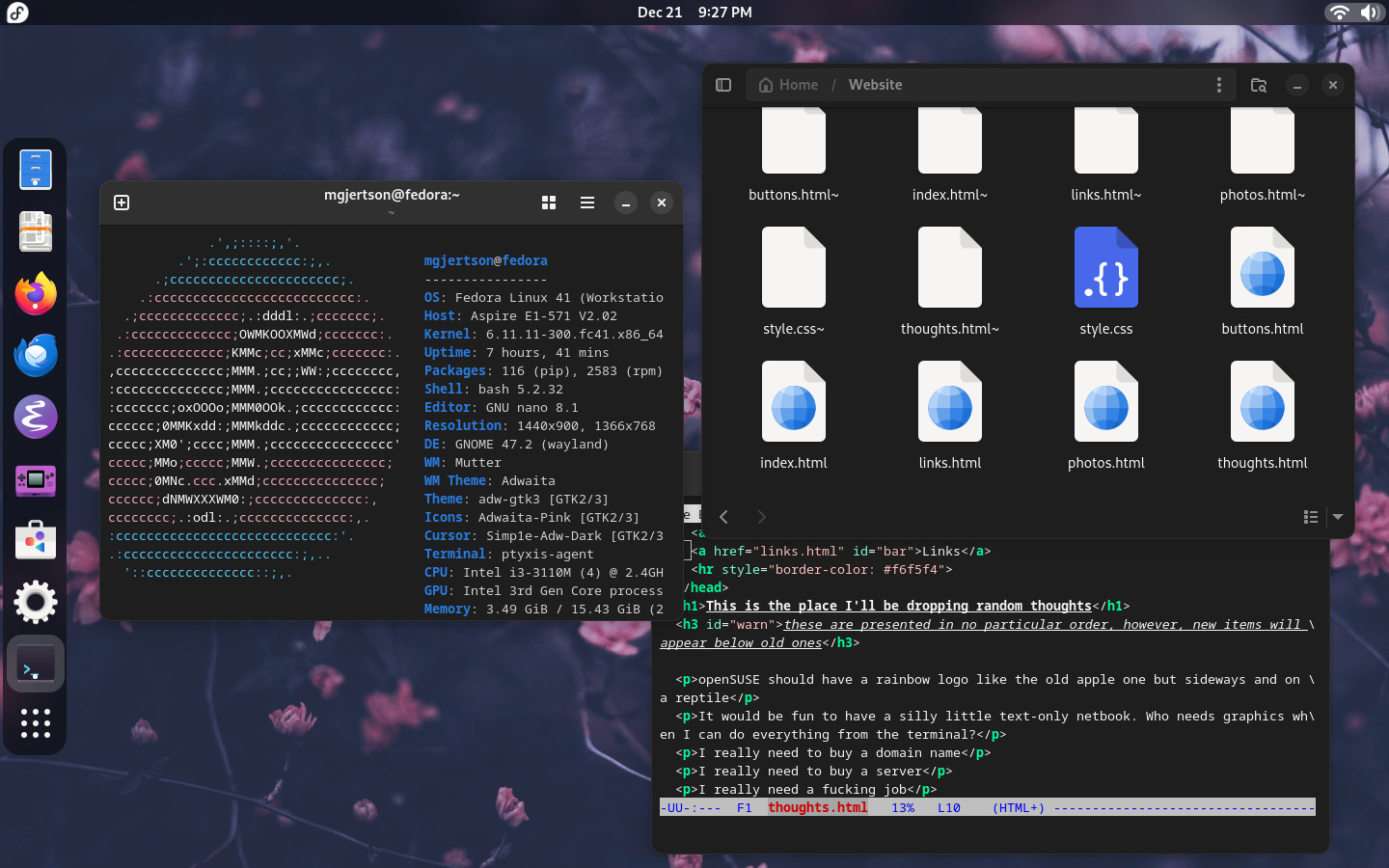Viewport: 1389px width, 868px height.
Task: Click the search folder icon in Files
Action: 1259,85
